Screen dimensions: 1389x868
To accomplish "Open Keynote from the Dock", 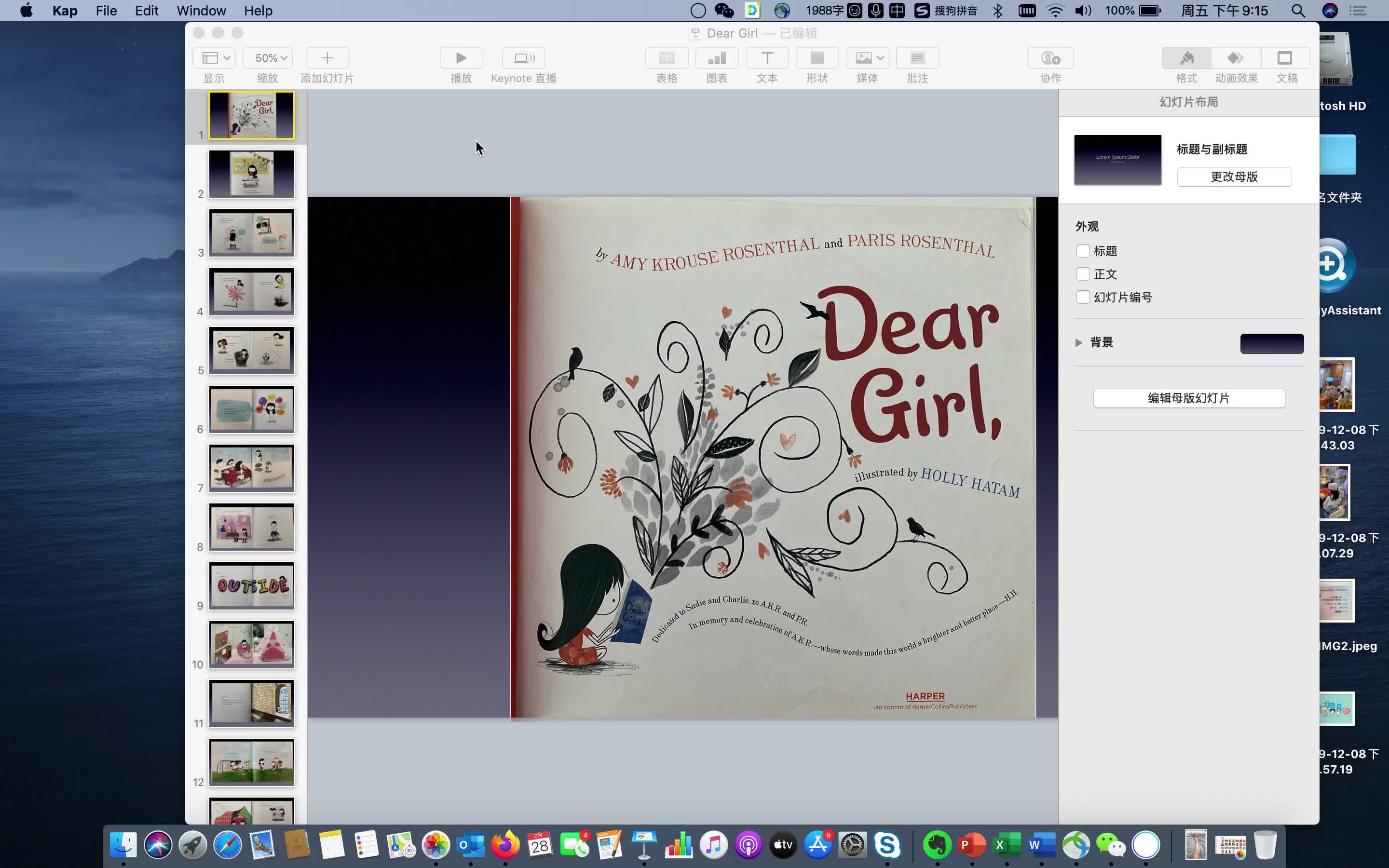I will tap(644, 844).
